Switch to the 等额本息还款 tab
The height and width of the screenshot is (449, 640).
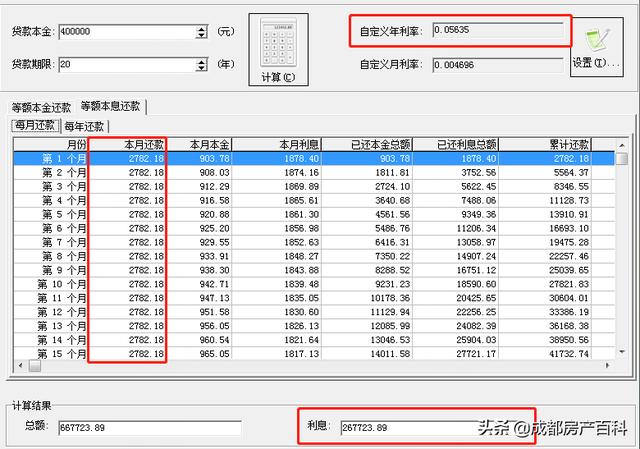(111, 106)
